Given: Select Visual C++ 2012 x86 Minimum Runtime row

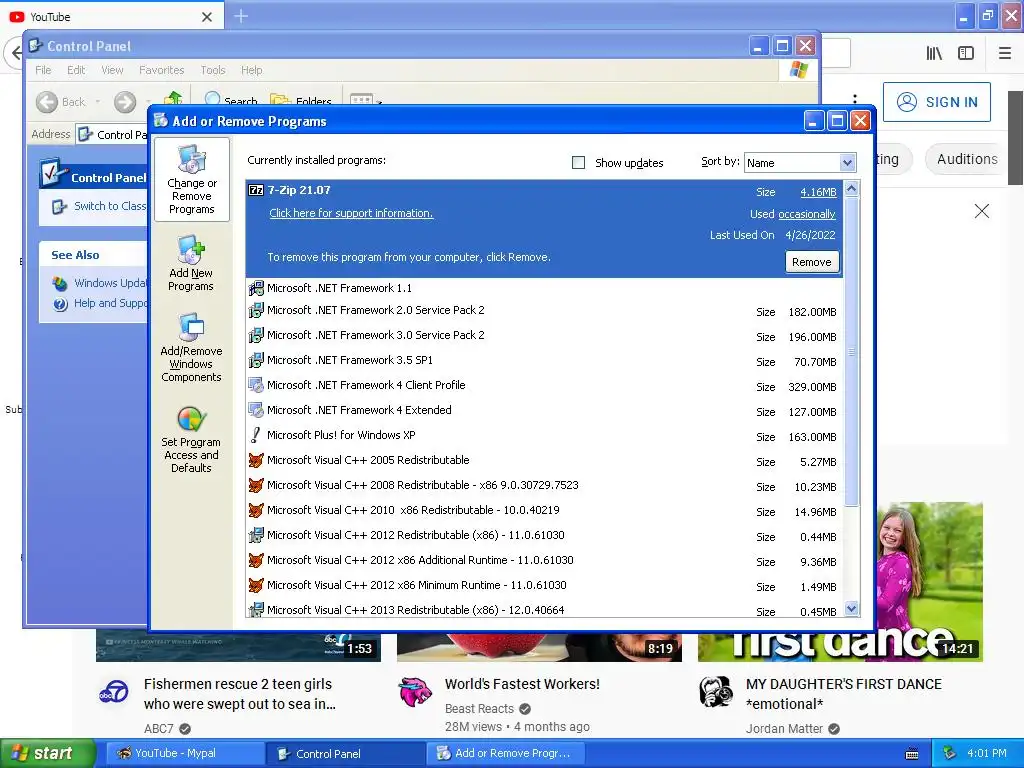Looking at the screenshot, I should pyautogui.click(x=545, y=586).
